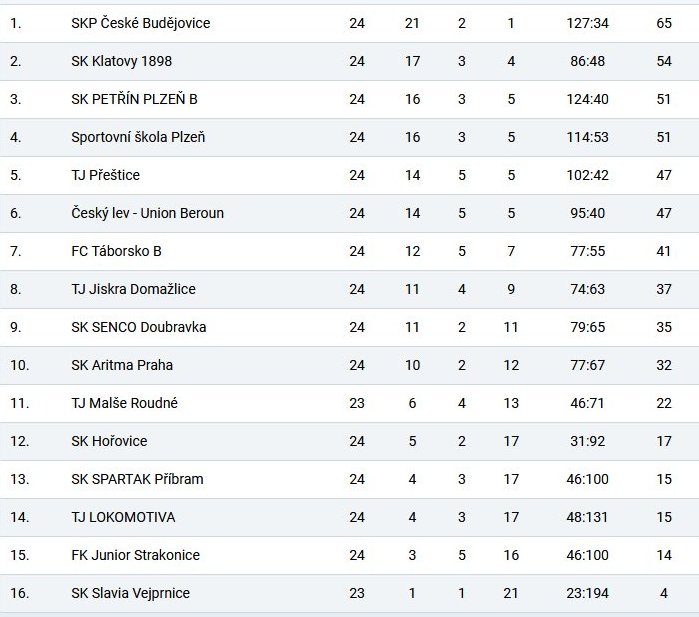Screen dimensions: 699x617
Task: Open SK SENCO Doubravka team
Action: click(139, 327)
